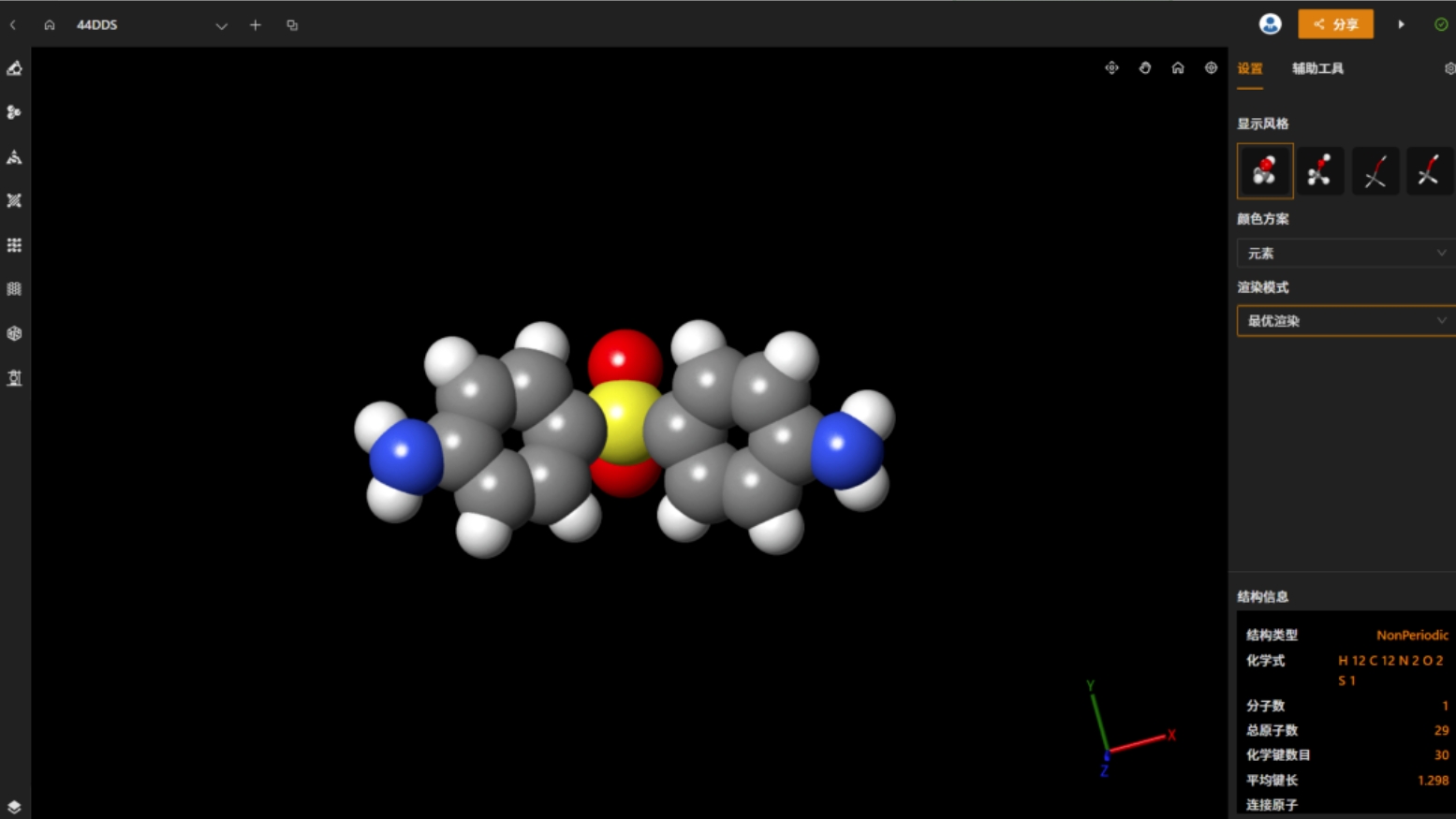Open the layers icon at sidebar bottom

coord(14,807)
